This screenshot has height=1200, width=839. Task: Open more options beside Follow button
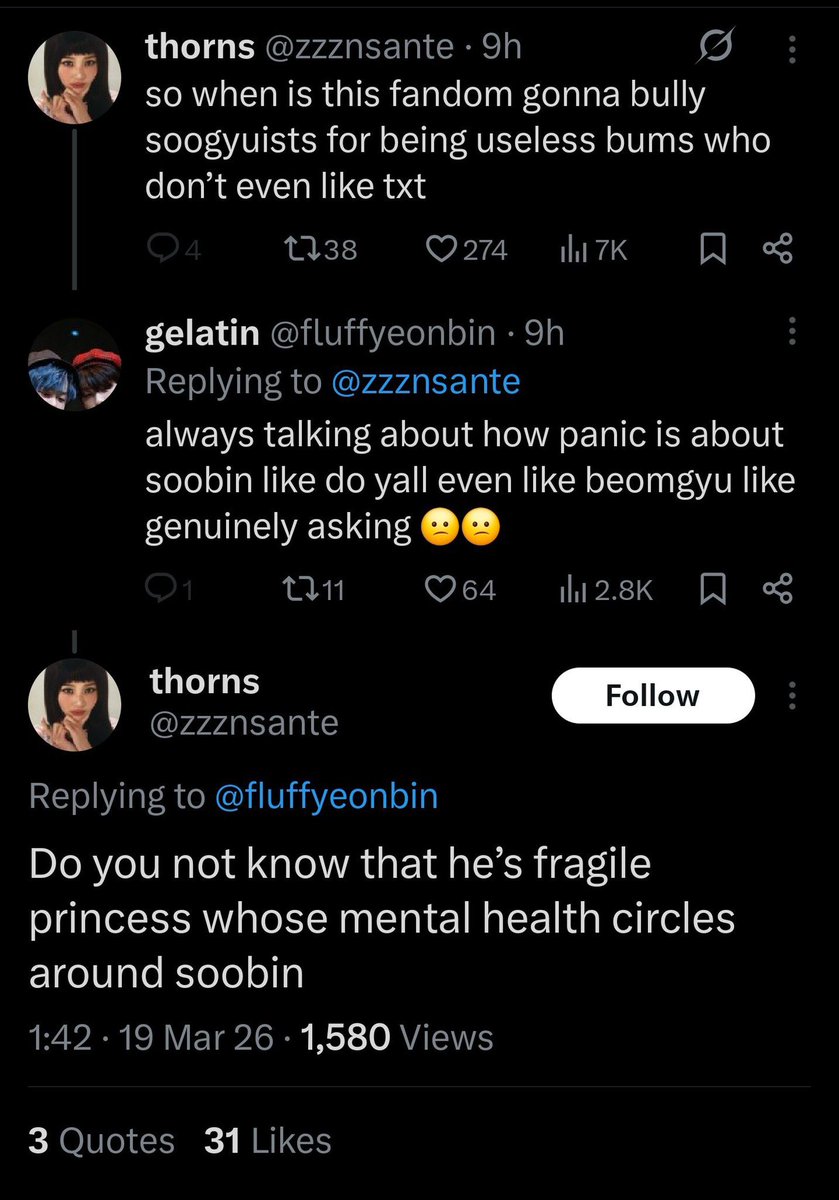pyautogui.click(x=792, y=695)
